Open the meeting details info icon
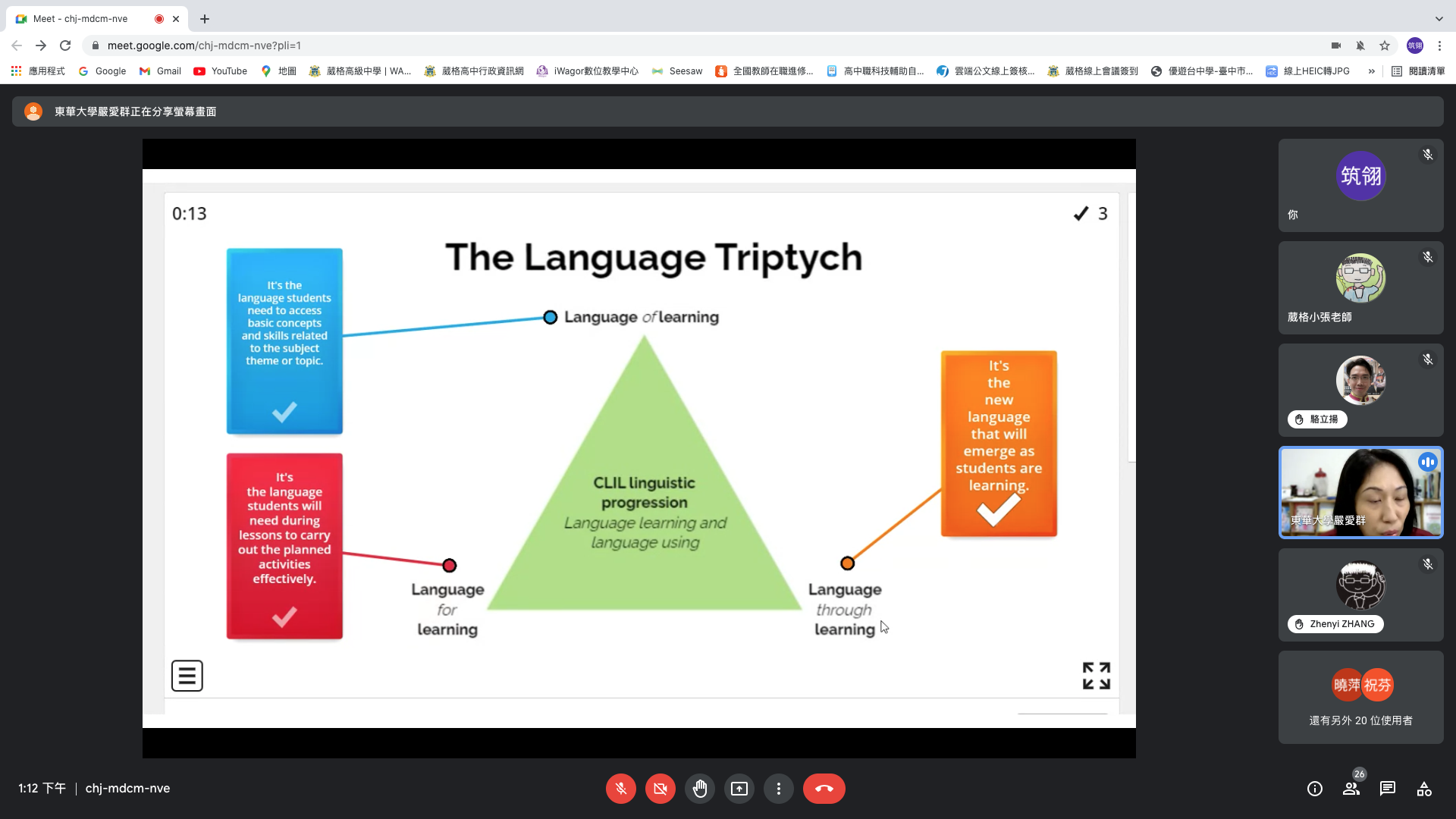Screen dimensions: 1456x819 click(1315, 789)
